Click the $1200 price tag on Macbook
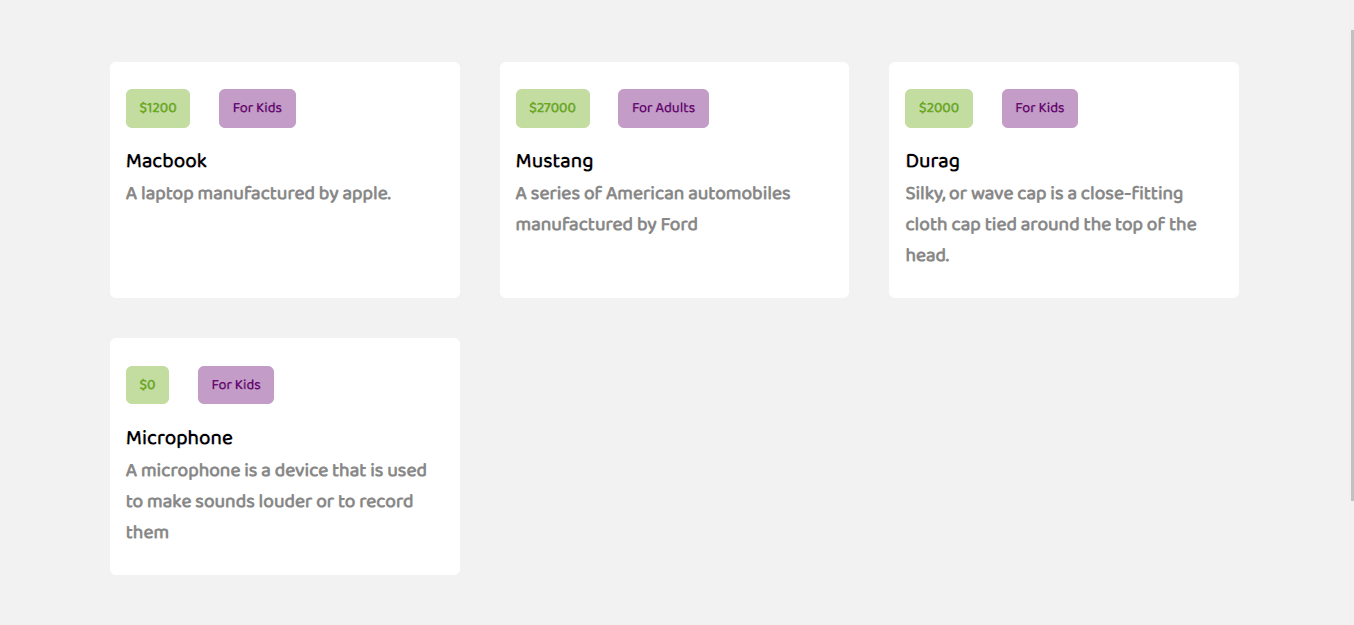This screenshot has height=625, width=1354. click(x=158, y=108)
